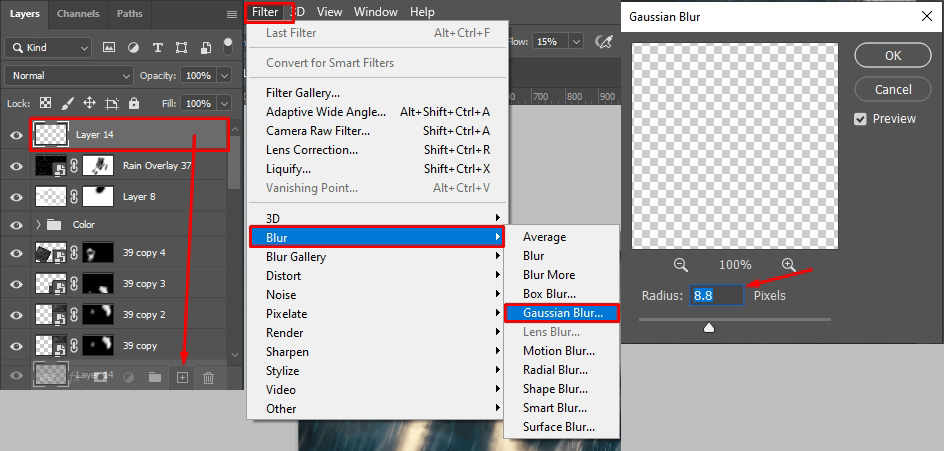Image resolution: width=944 pixels, height=451 pixels.
Task: Click mask link icon on 39 copy 4
Action: click(x=74, y=253)
